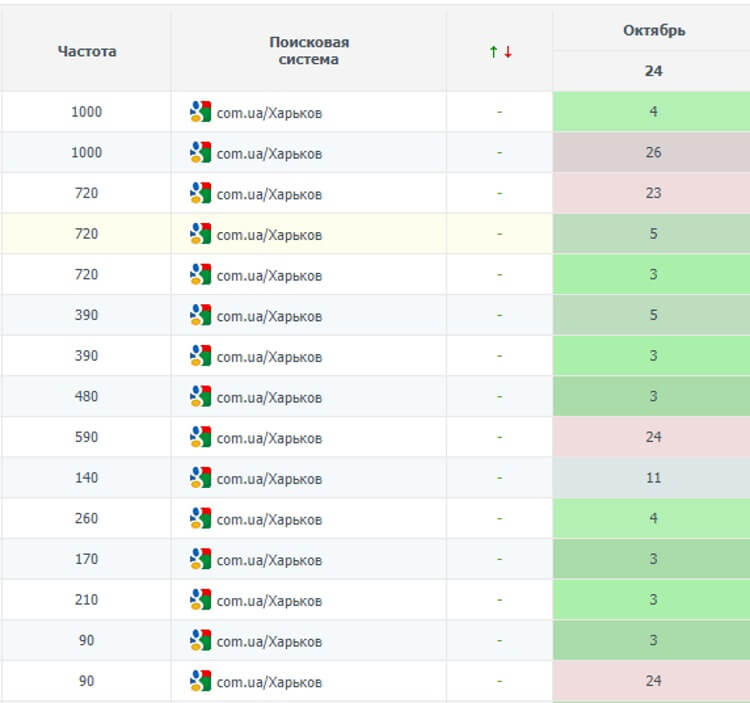Image resolution: width=750 pixels, height=703 pixels.
Task: Click the pink position cell showing 23
Action: (651, 193)
